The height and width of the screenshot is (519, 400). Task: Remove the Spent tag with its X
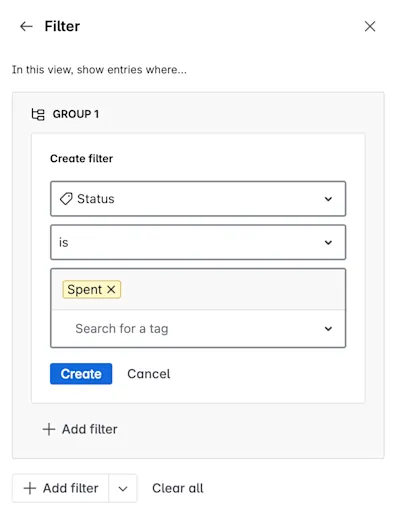pos(111,289)
